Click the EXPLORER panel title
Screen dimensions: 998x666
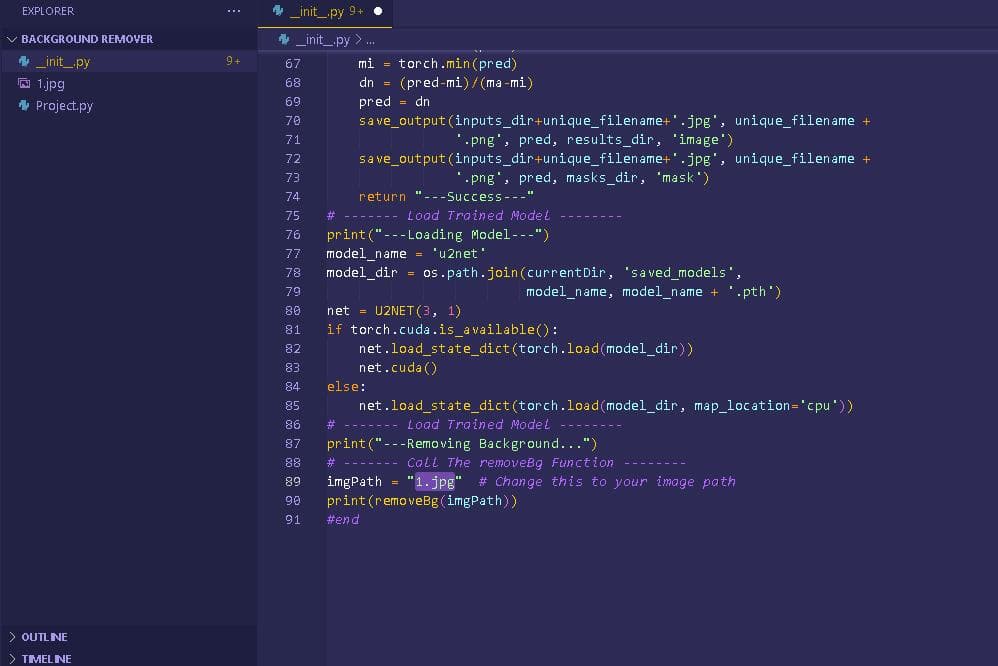click(x=48, y=11)
